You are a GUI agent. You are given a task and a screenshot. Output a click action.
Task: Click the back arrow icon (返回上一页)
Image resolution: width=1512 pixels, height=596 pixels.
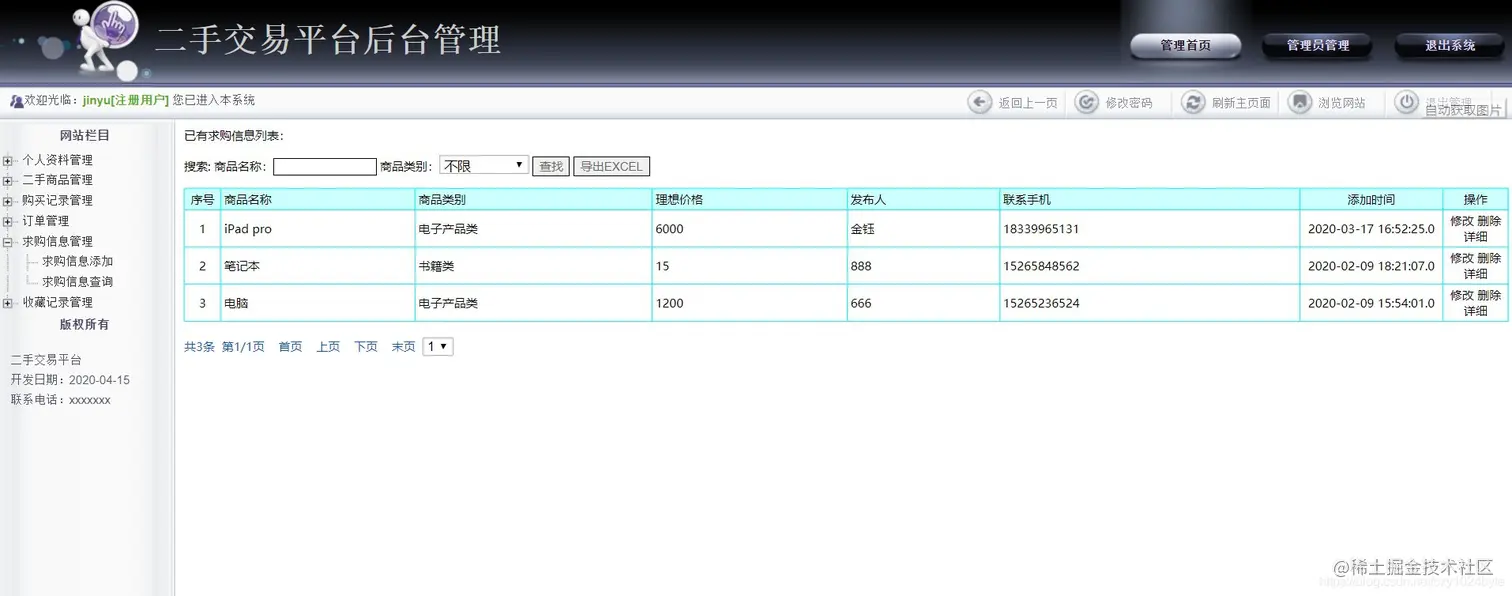pyautogui.click(x=980, y=102)
